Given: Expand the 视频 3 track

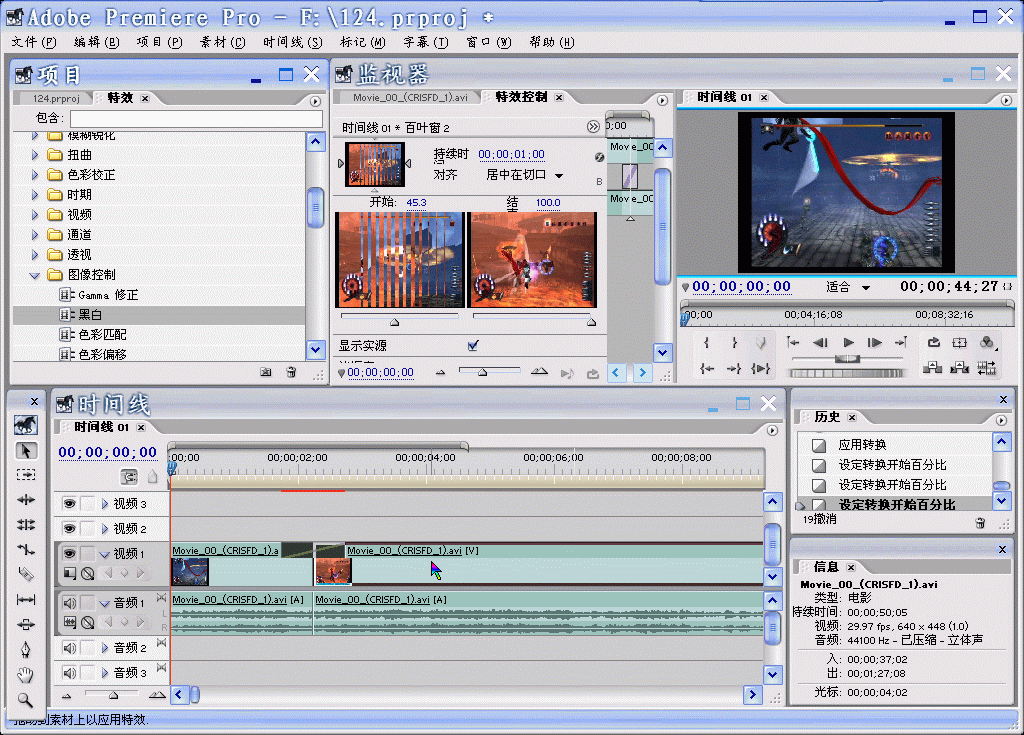Looking at the screenshot, I should [x=104, y=504].
